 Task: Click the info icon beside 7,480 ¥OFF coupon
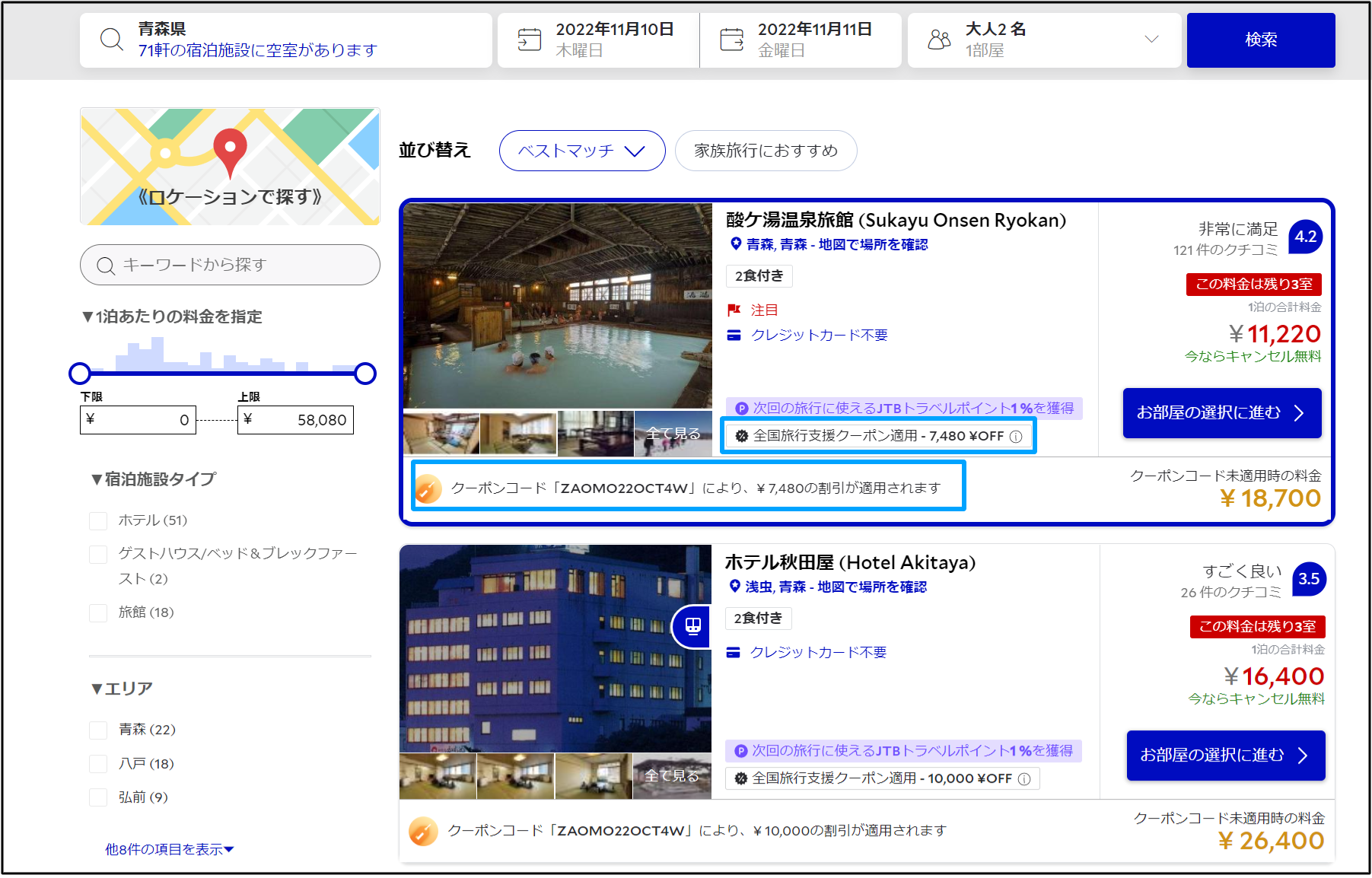pos(1016,437)
